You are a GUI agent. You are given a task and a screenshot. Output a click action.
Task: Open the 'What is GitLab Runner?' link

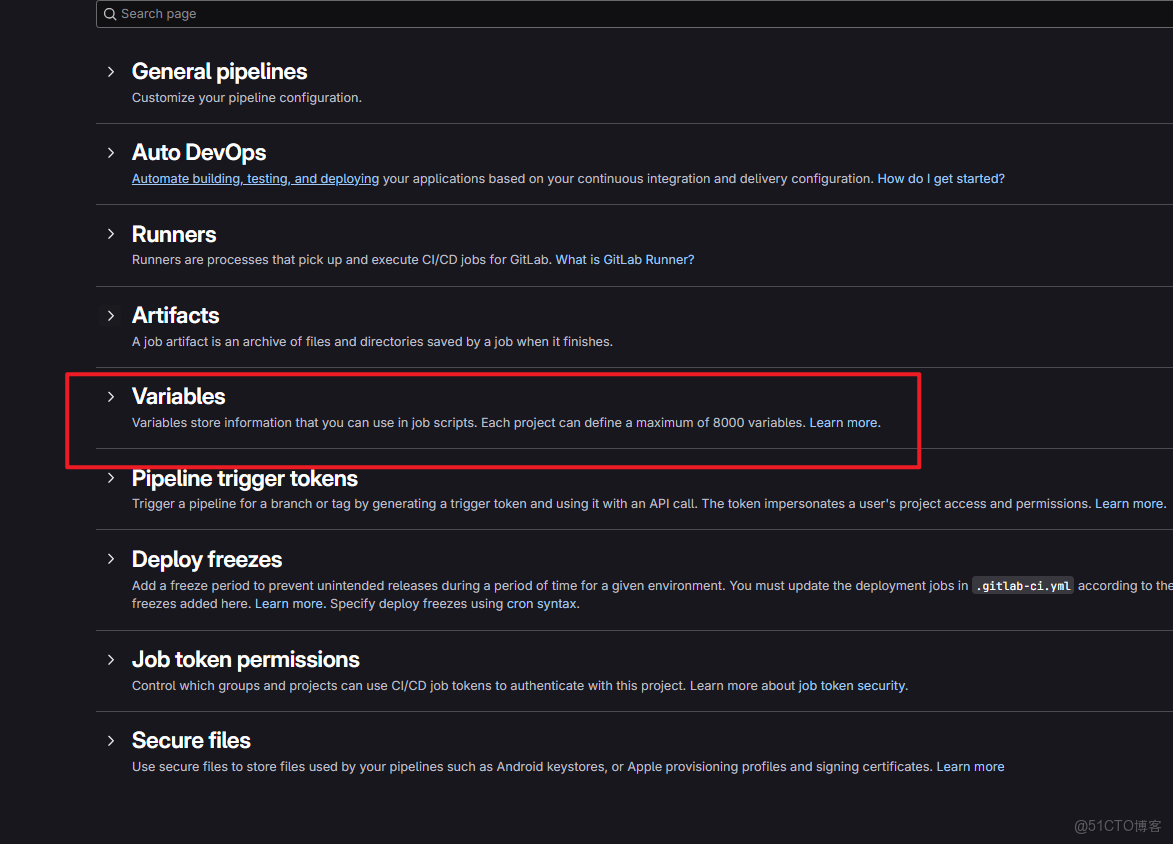[624, 259]
